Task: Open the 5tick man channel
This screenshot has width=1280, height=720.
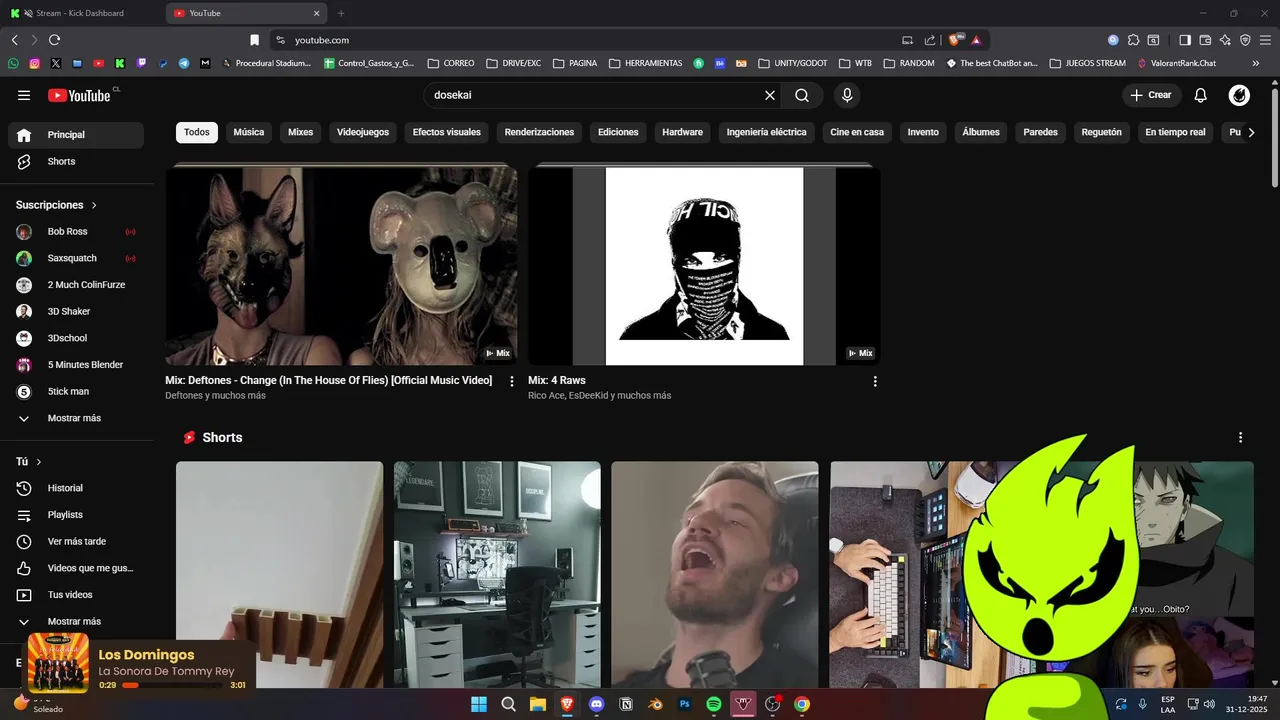Action: coord(76,391)
